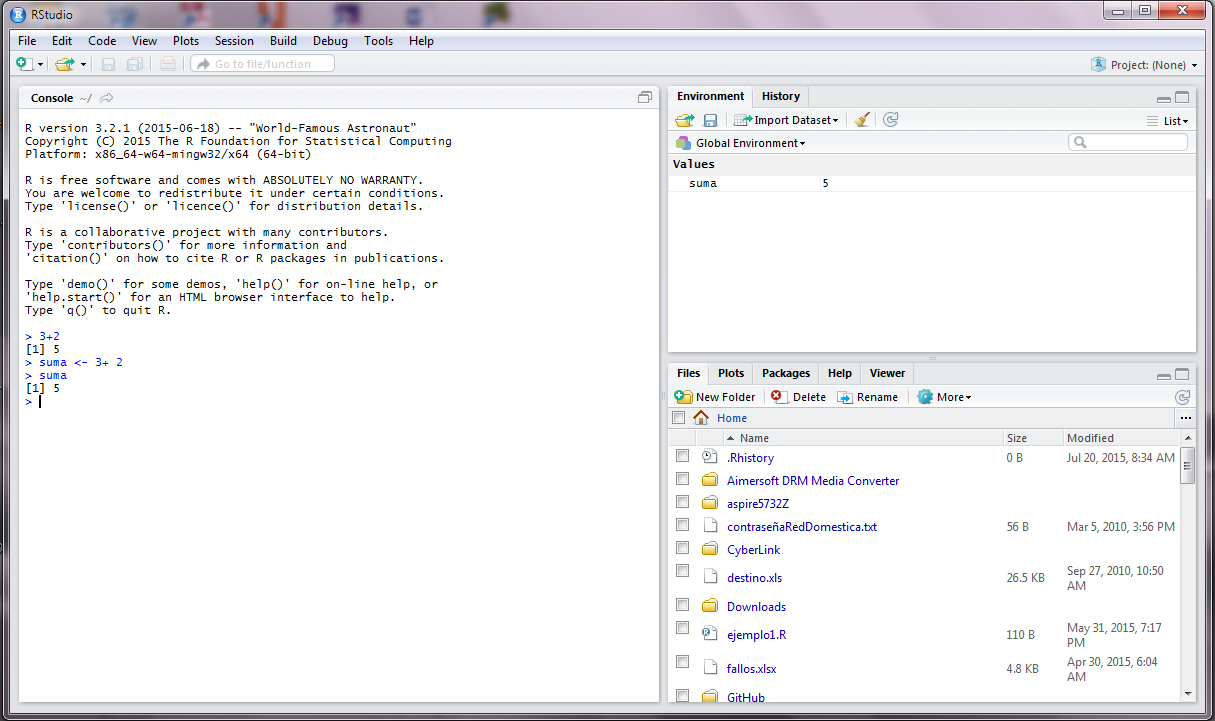Tick the checkbox for destino.xls

(682, 571)
